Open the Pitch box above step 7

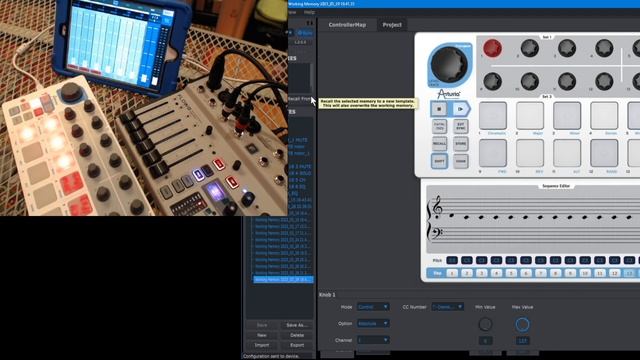tap(540, 260)
